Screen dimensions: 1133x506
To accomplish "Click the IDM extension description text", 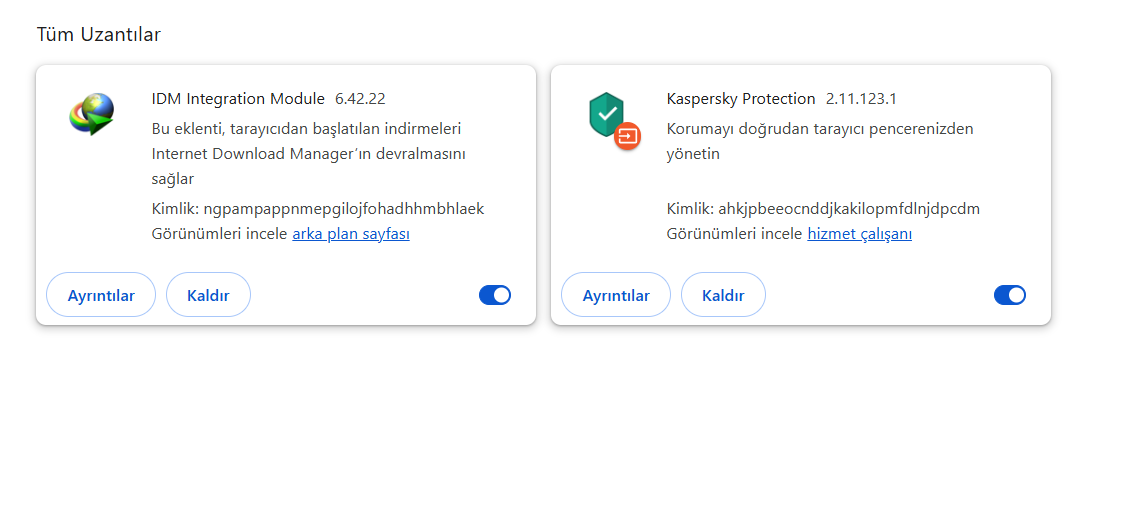I will (x=308, y=154).
